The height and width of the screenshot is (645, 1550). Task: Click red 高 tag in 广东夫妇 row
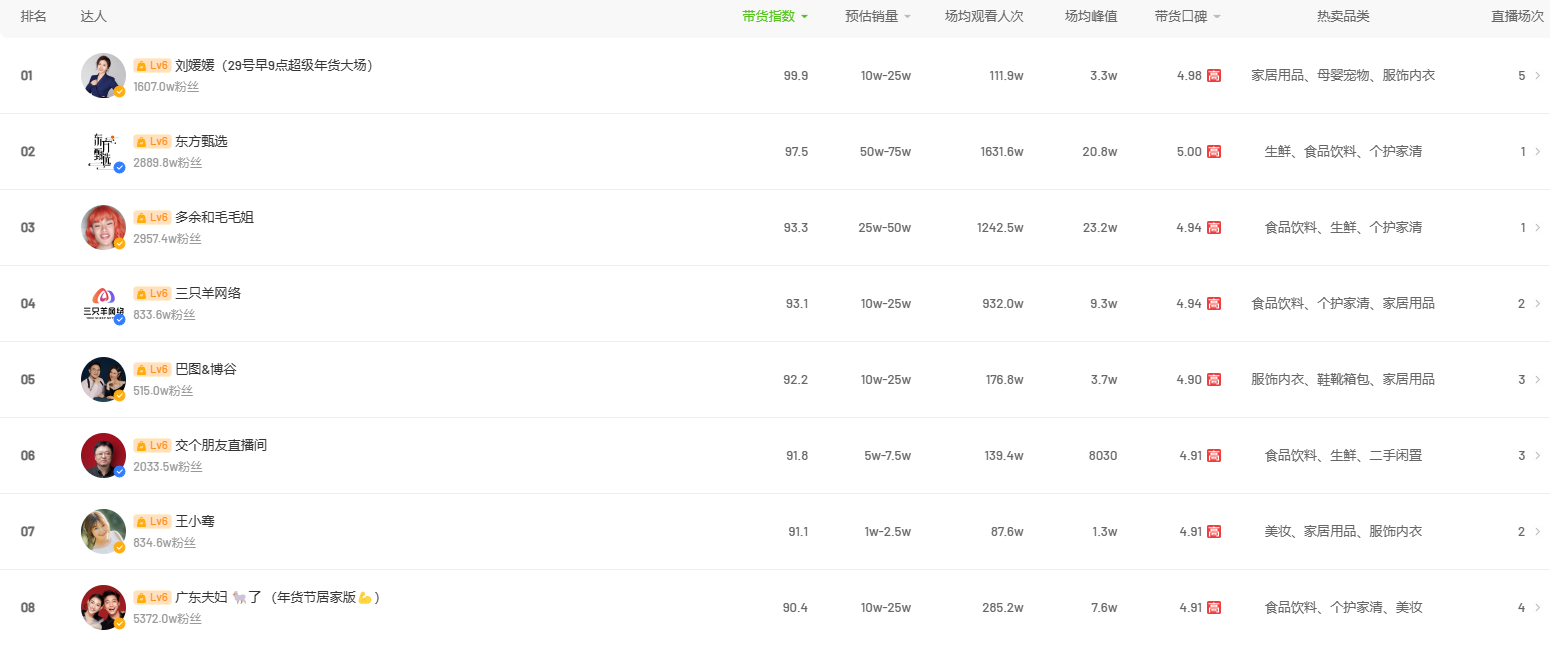click(x=1214, y=608)
